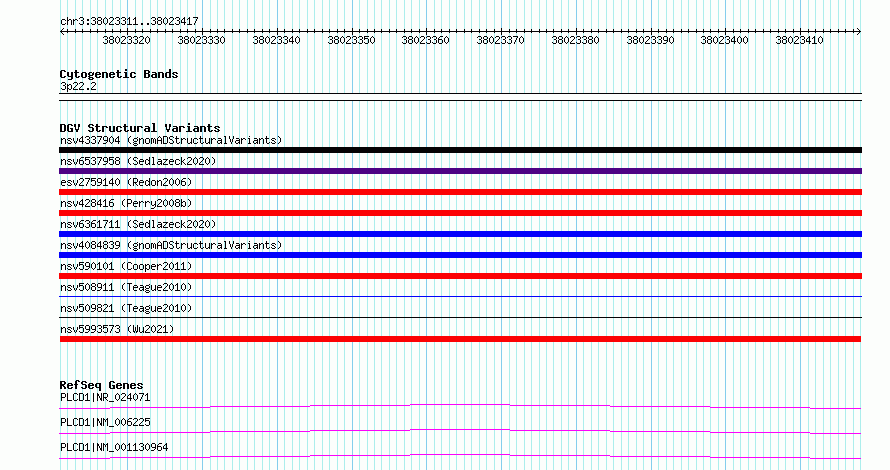Open variant nsv428416 (Perry2008b) label
890x470 pixels.
coord(126,203)
